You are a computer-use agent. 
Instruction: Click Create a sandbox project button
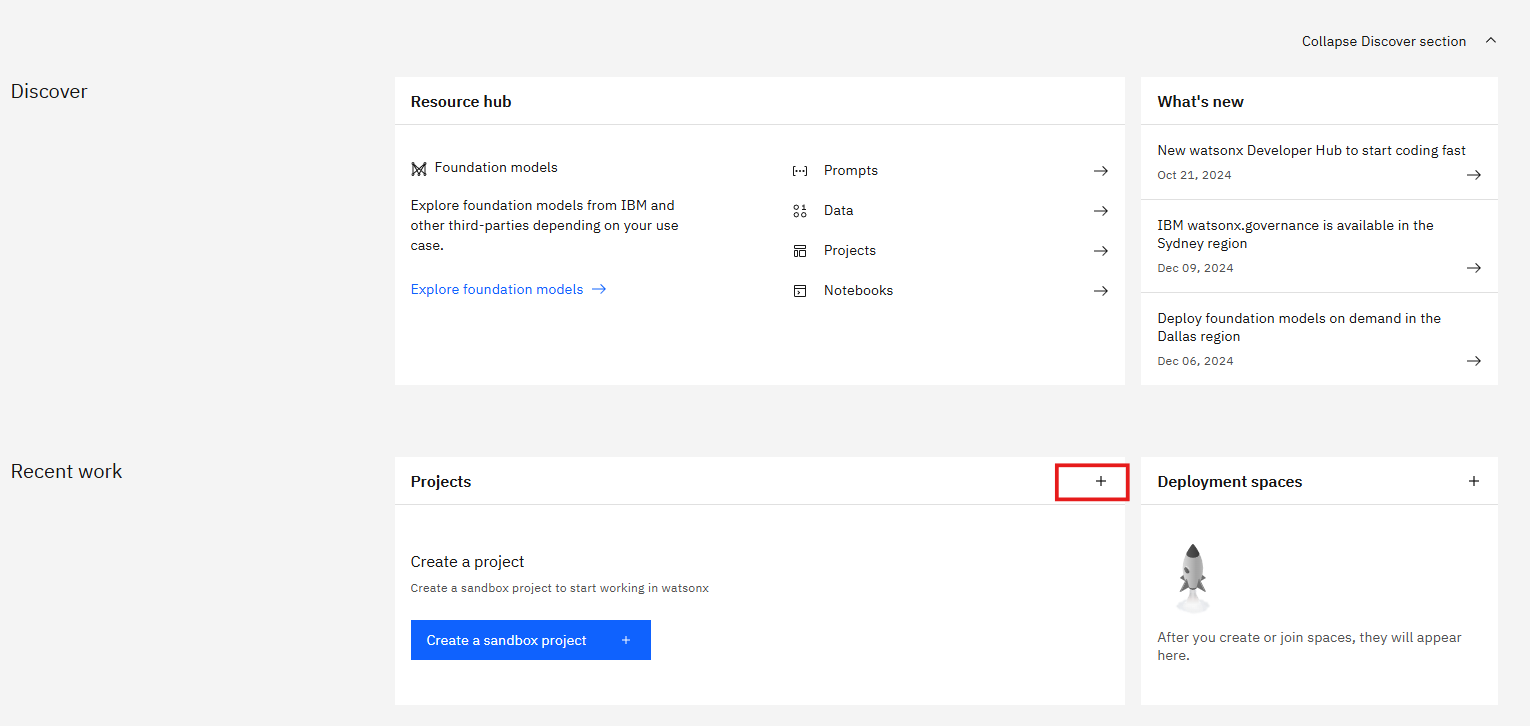530,640
